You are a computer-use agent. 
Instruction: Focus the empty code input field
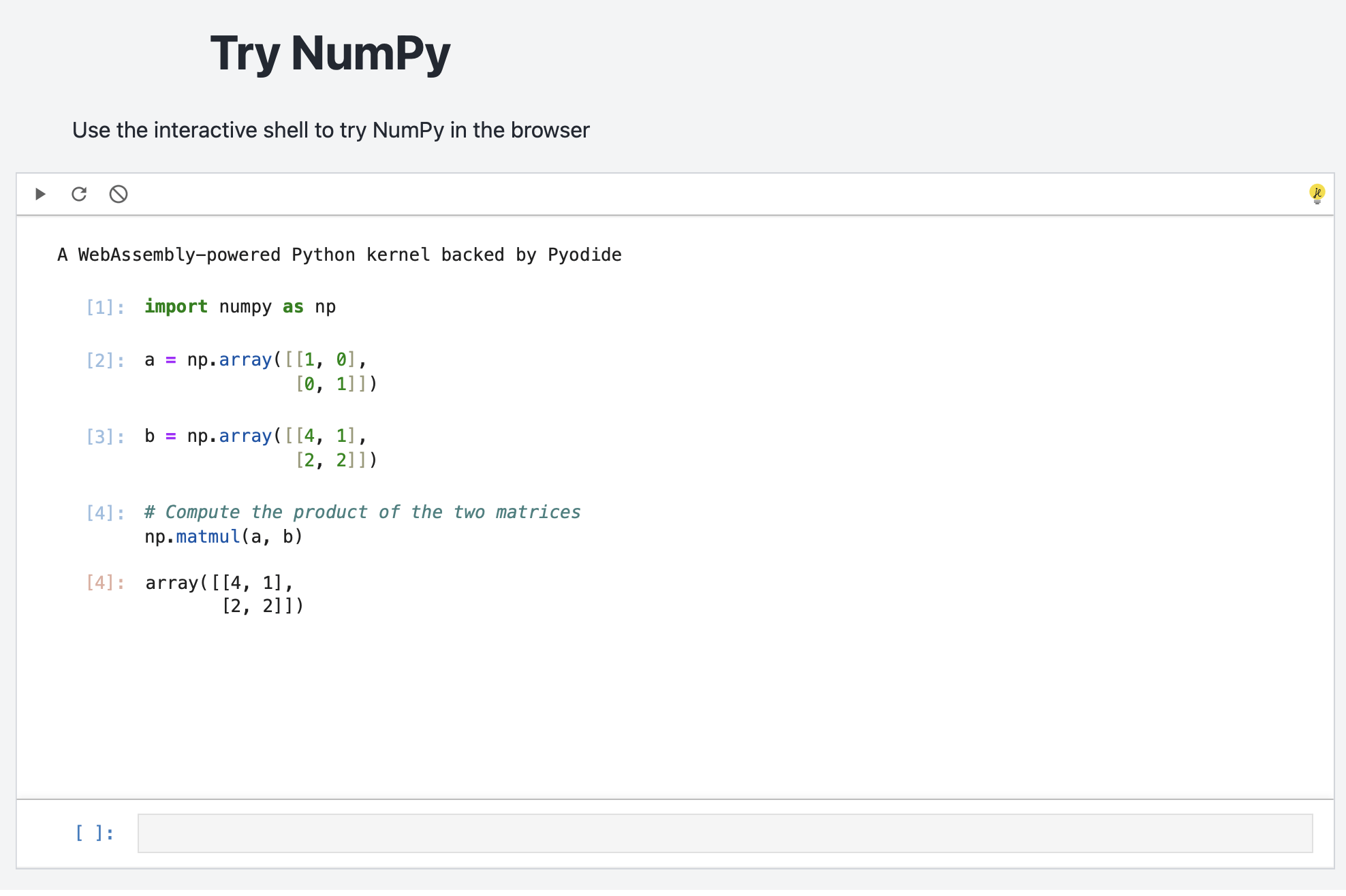click(725, 833)
